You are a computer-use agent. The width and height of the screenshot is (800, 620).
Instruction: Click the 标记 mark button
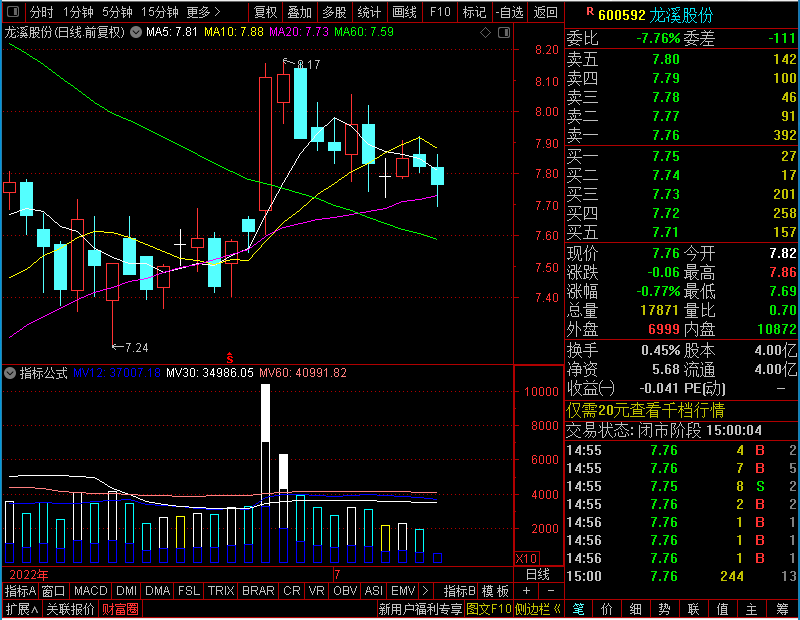pyautogui.click(x=474, y=12)
